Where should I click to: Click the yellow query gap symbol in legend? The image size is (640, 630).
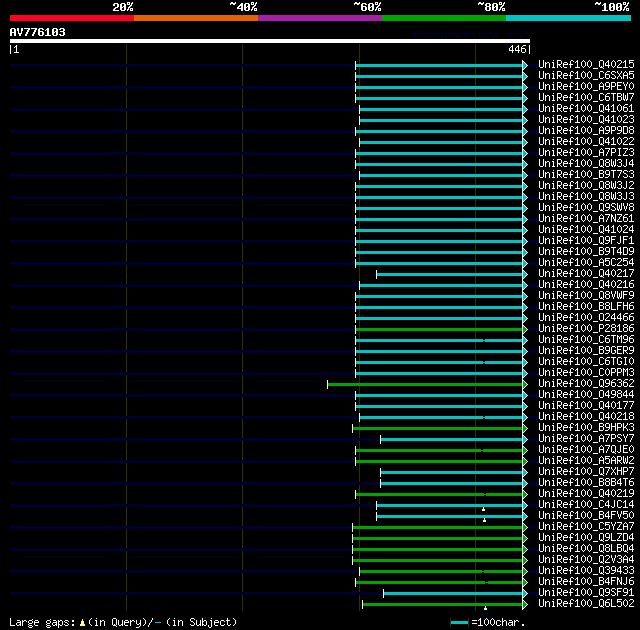point(82,623)
